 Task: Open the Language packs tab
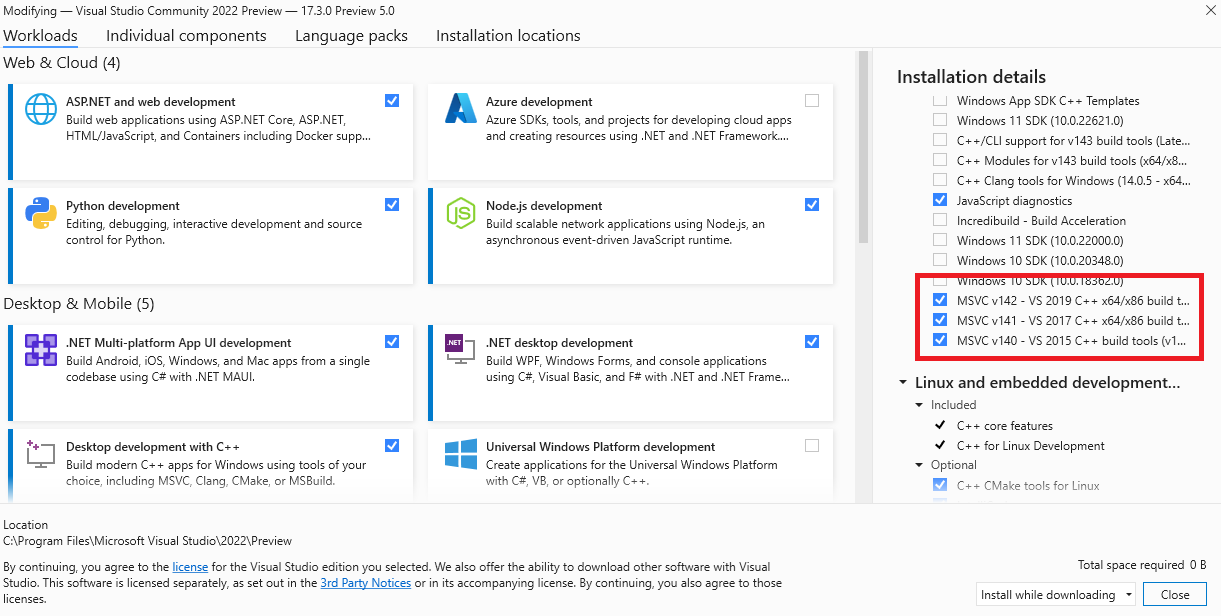pos(351,36)
